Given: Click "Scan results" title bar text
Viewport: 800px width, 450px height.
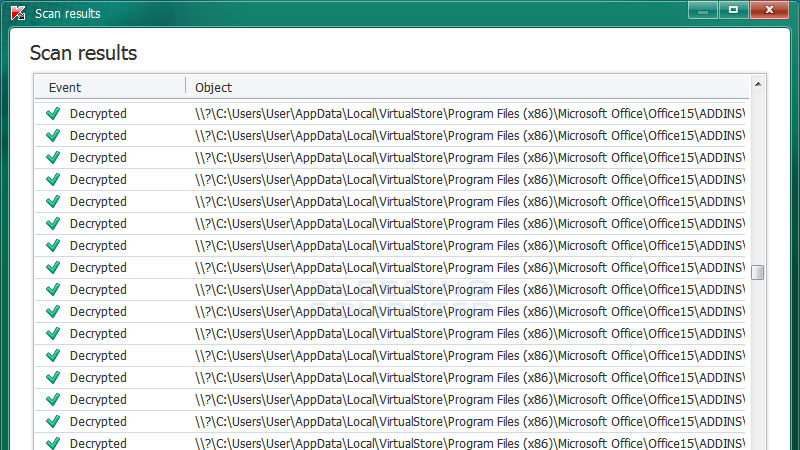Looking at the screenshot, I should click(67, 14).
